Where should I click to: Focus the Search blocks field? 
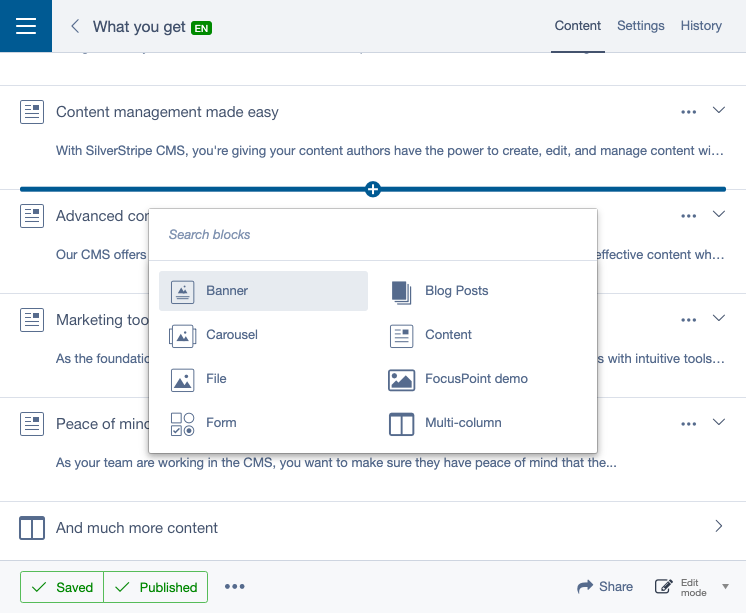click(x=372, y=235)
